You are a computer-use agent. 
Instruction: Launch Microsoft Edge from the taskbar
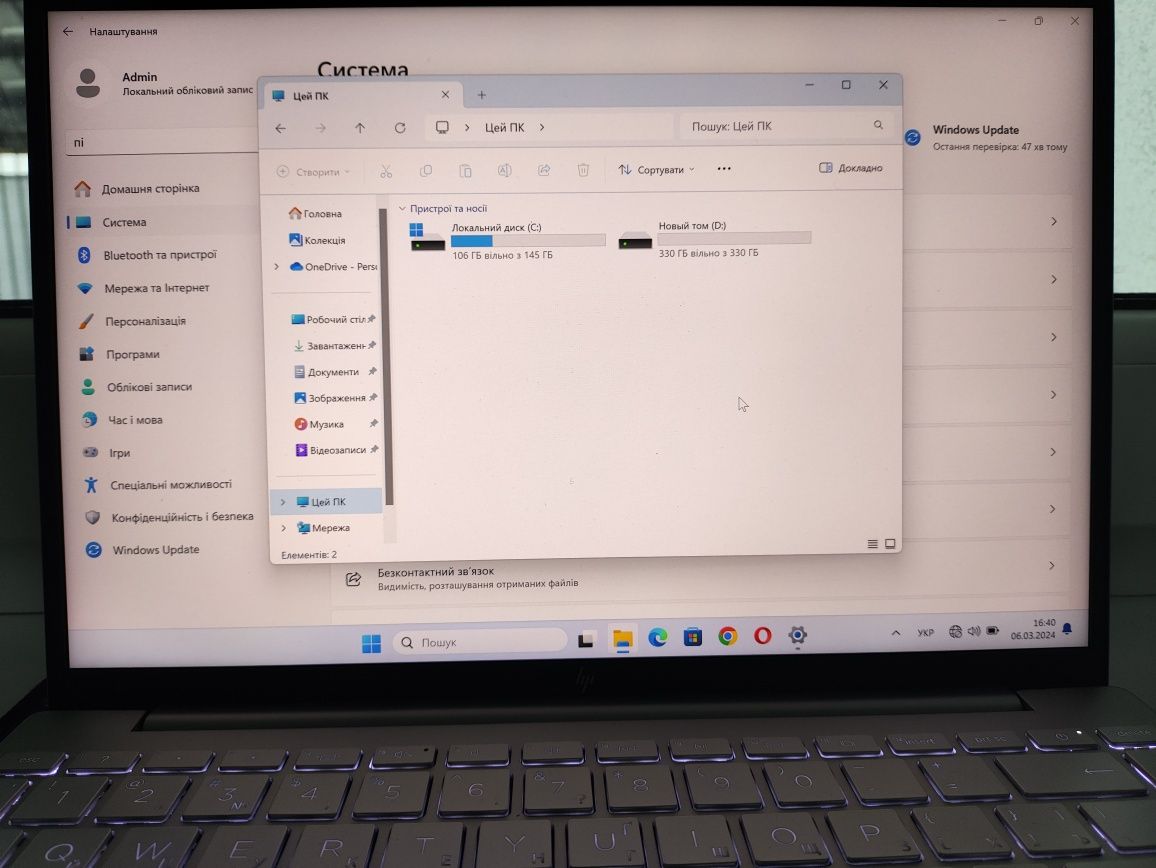click(x=658, y=637)
